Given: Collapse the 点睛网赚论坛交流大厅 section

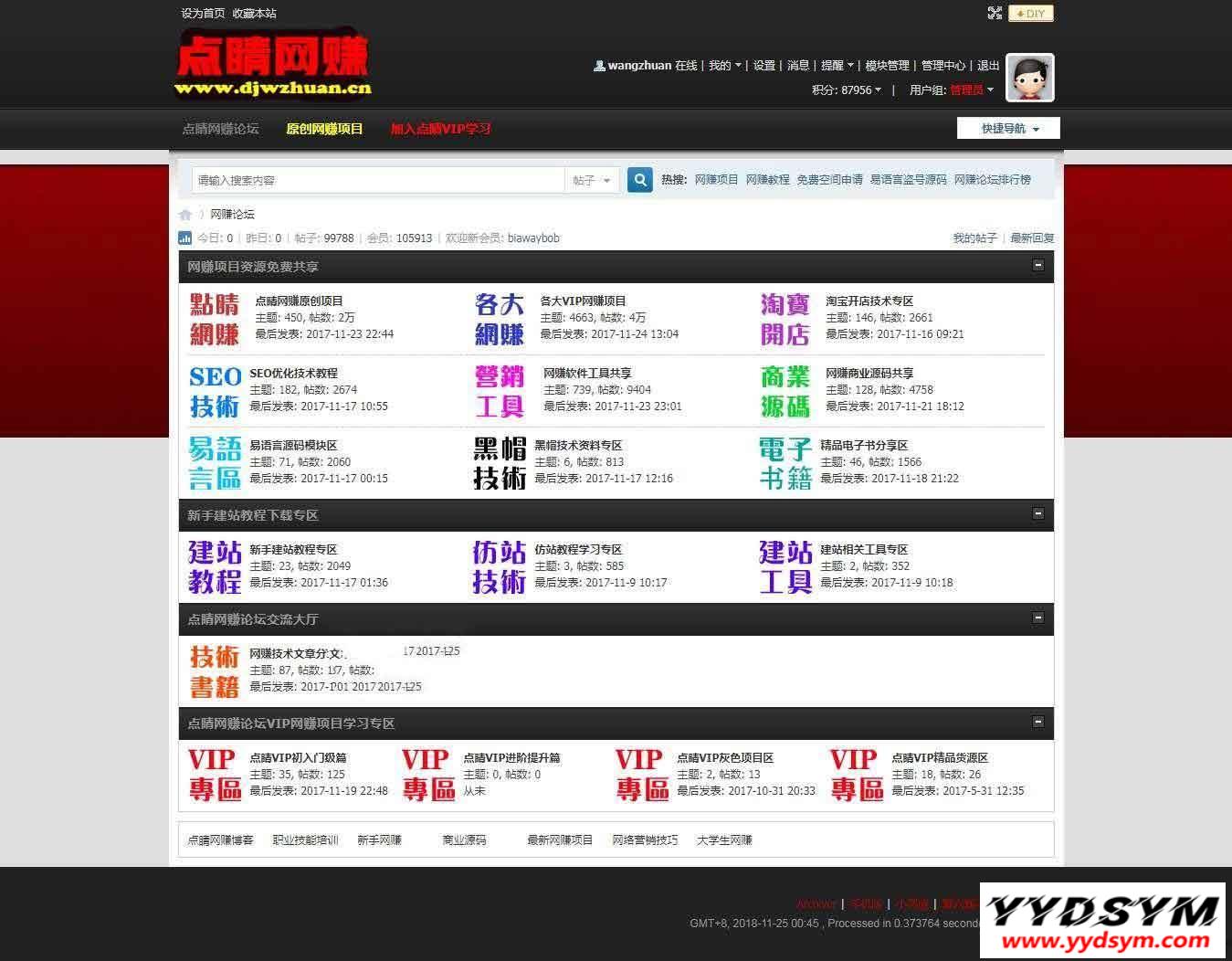Looking at the screenshot, I should [1038, 618].
